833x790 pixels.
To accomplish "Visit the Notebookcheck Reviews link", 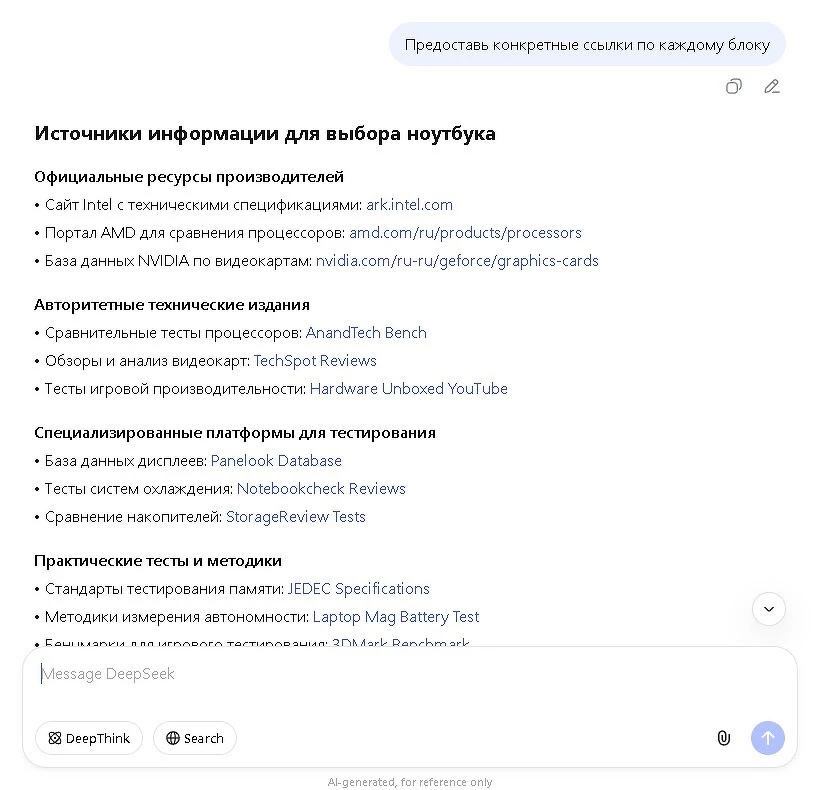I will tap(321, 489).
